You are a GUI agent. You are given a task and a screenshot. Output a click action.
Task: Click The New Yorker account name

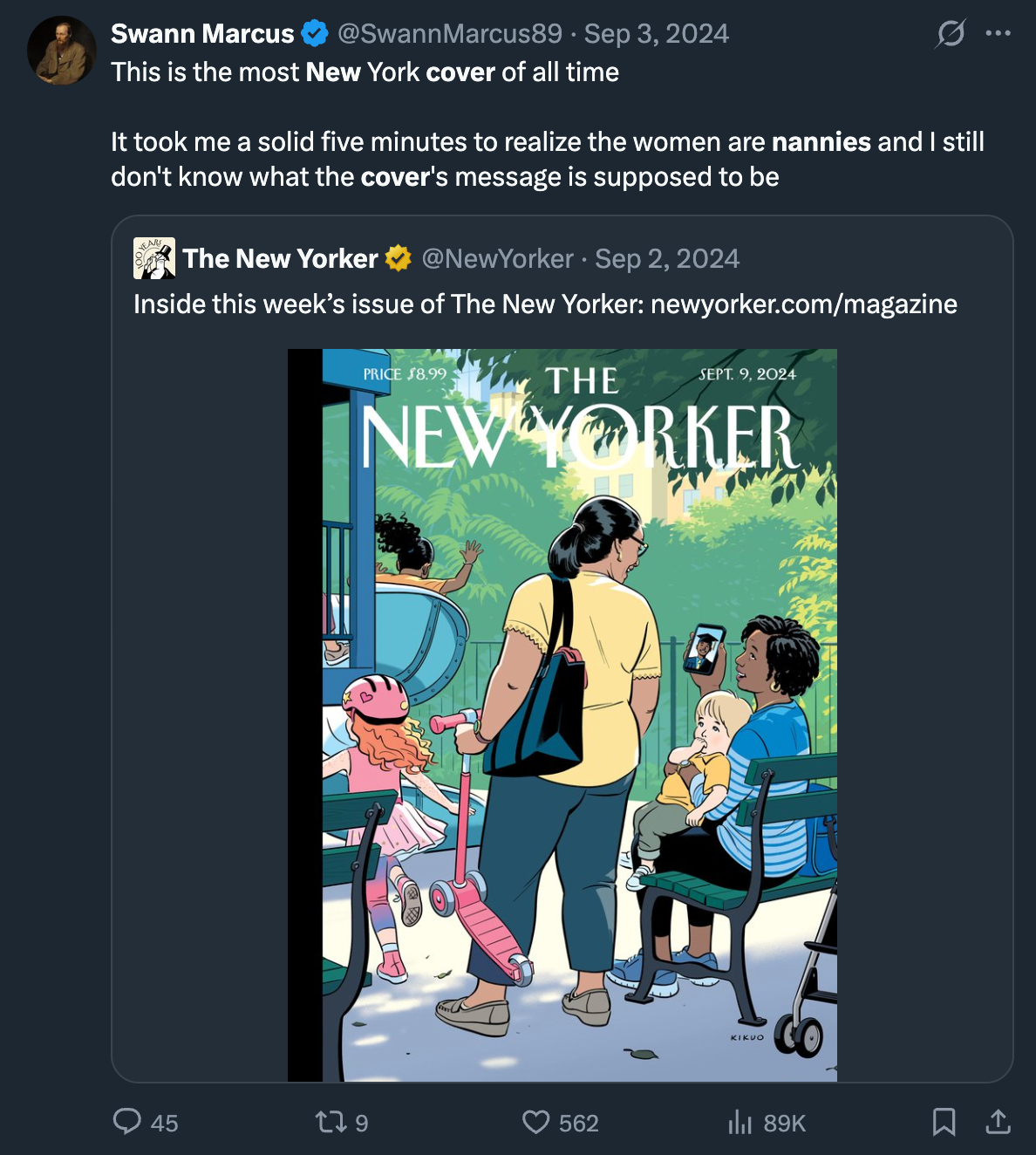point(280,259)
